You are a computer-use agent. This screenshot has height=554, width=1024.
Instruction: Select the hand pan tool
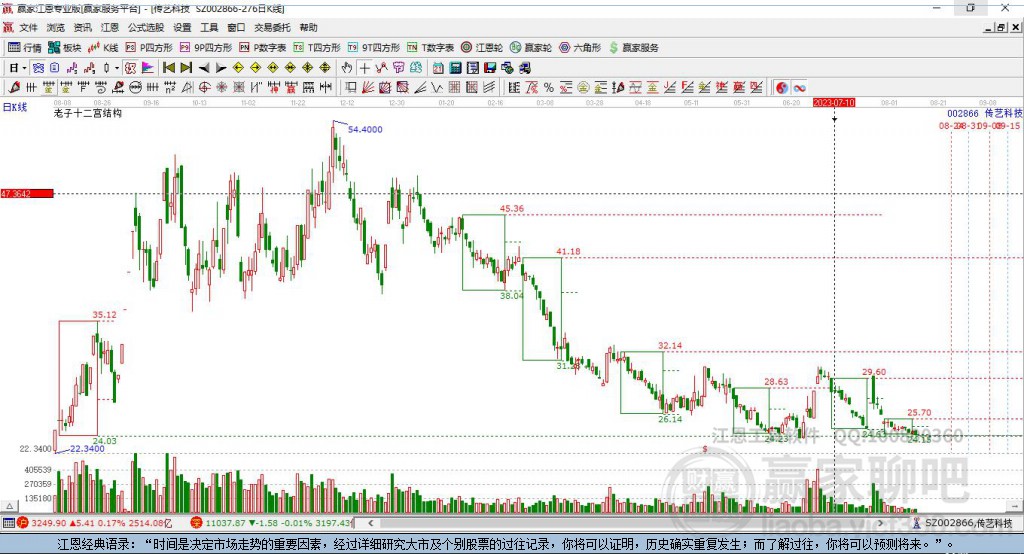click(x=347, y=68)
